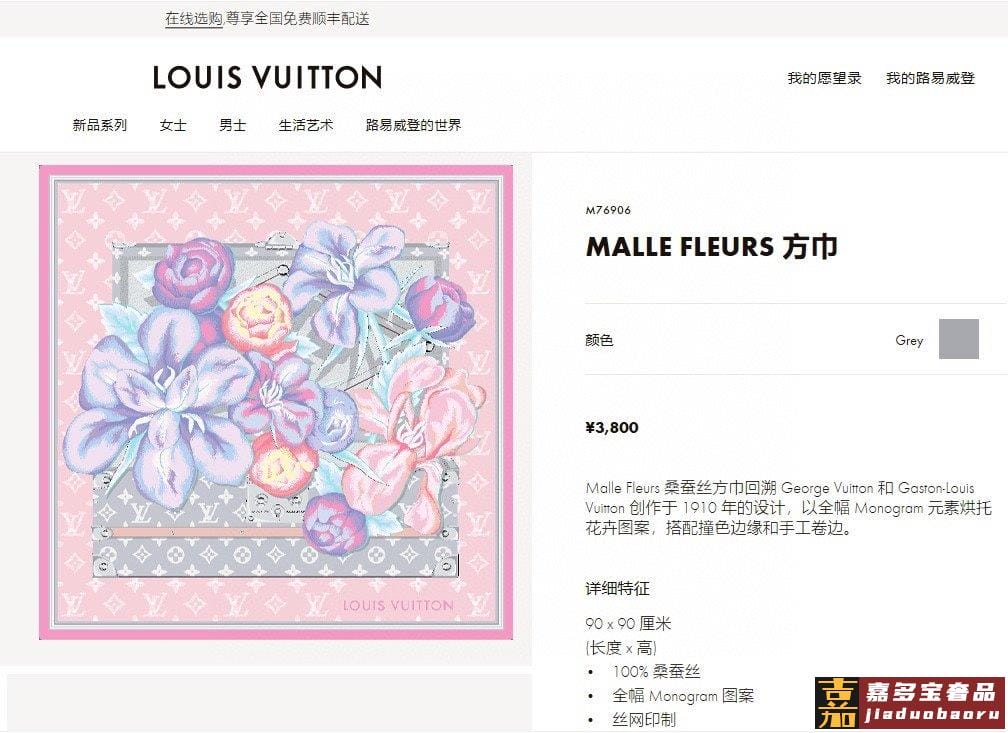Click the 100% 桑蚕丝 feature item
Screen dimensions: 1008x733
coord(656,672)
